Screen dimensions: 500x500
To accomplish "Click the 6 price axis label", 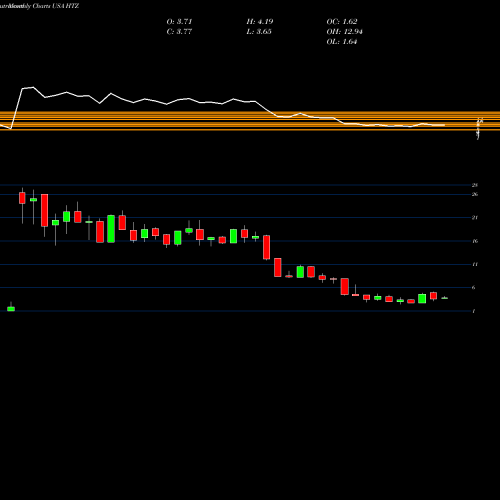I will [x=474, y=288].
